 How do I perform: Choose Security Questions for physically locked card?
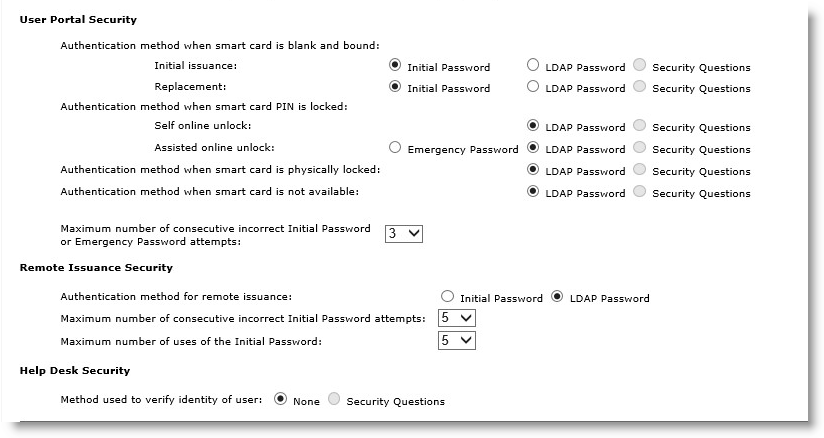640,169
